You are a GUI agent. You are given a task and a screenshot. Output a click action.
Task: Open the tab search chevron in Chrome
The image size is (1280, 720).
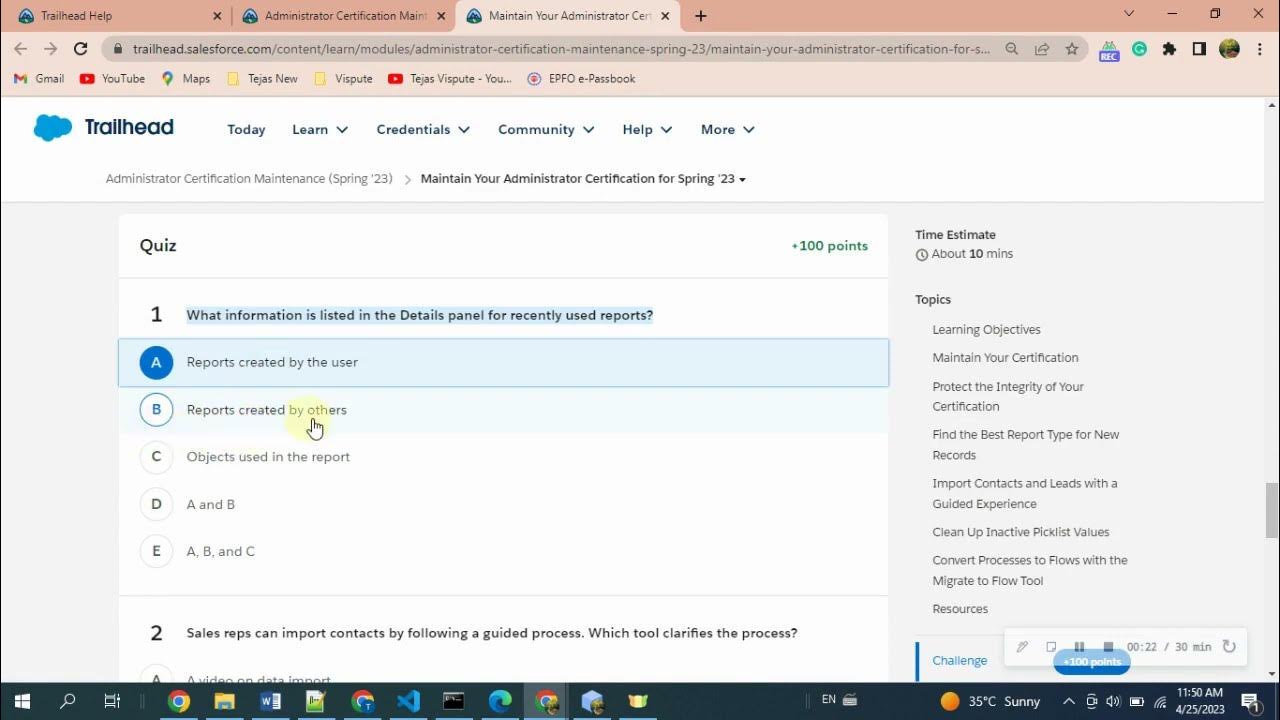pos(1129,14)
